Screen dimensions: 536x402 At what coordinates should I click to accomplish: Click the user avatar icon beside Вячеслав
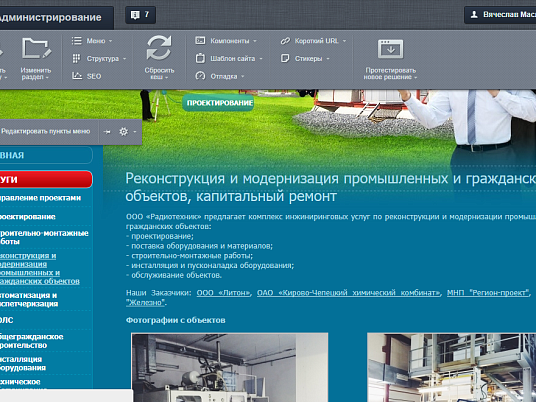[x=474, y=15]
